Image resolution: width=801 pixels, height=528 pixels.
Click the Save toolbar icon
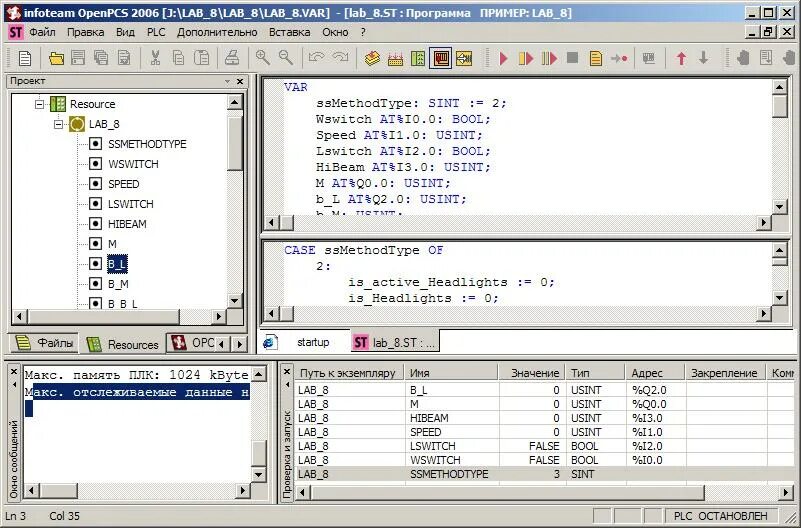[x=78, y=58]
